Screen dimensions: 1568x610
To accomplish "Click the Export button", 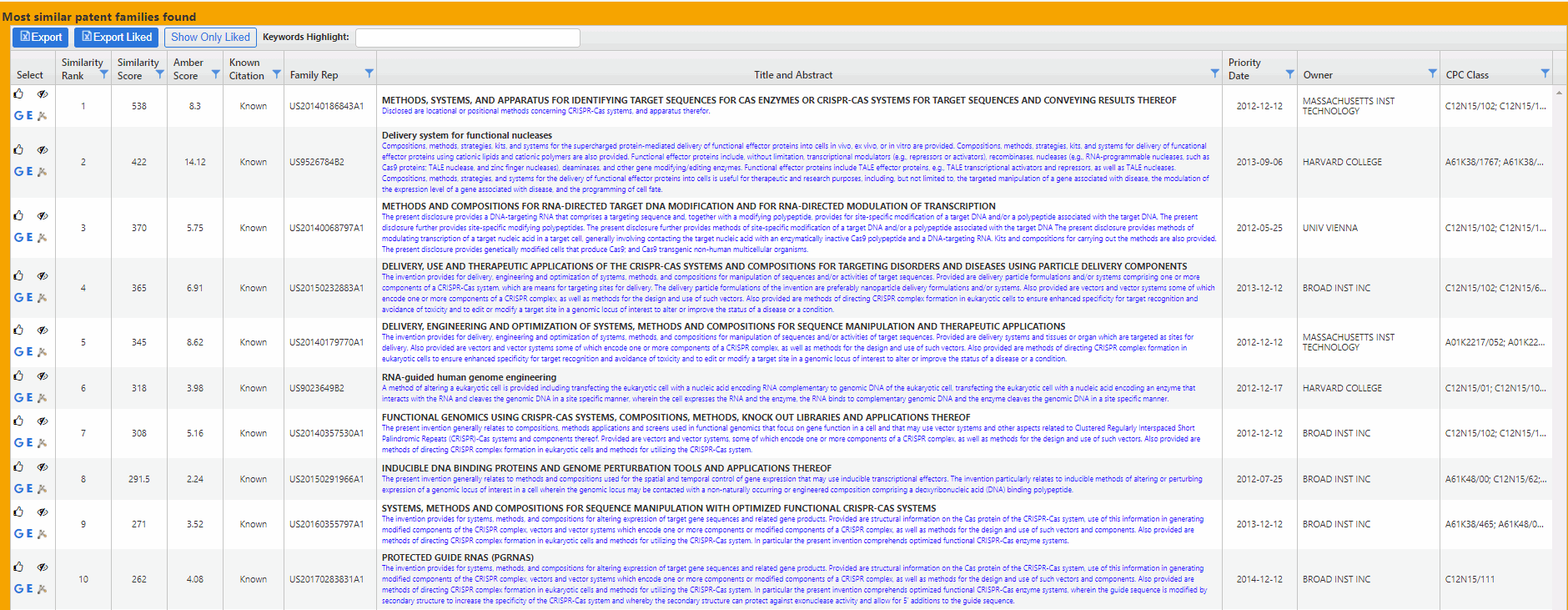I will [41, 38].
